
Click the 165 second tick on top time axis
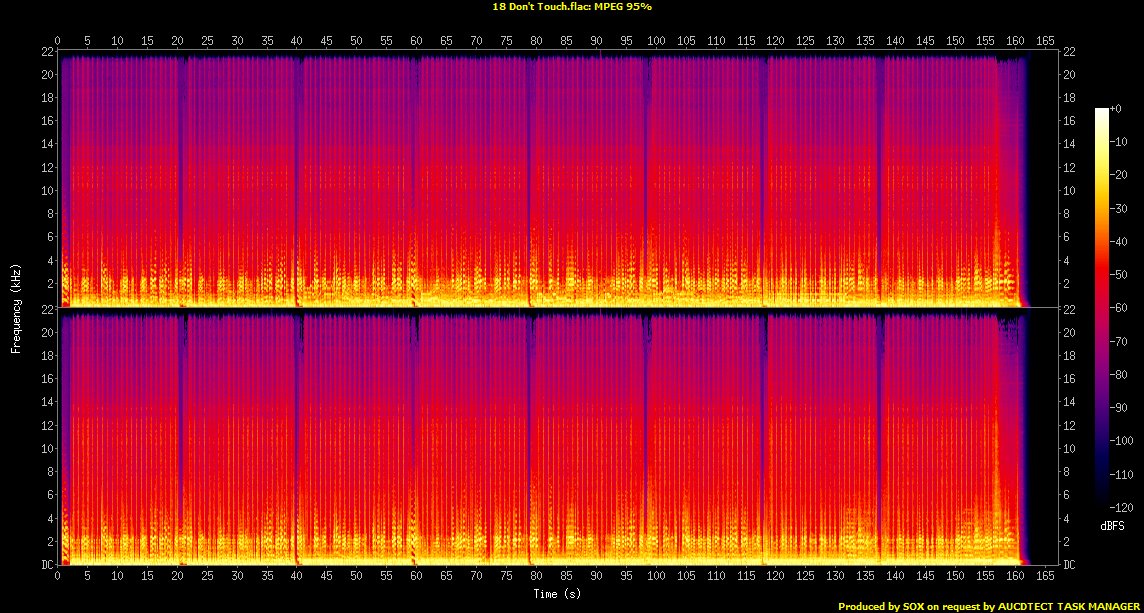click(x=1045, y=41)
